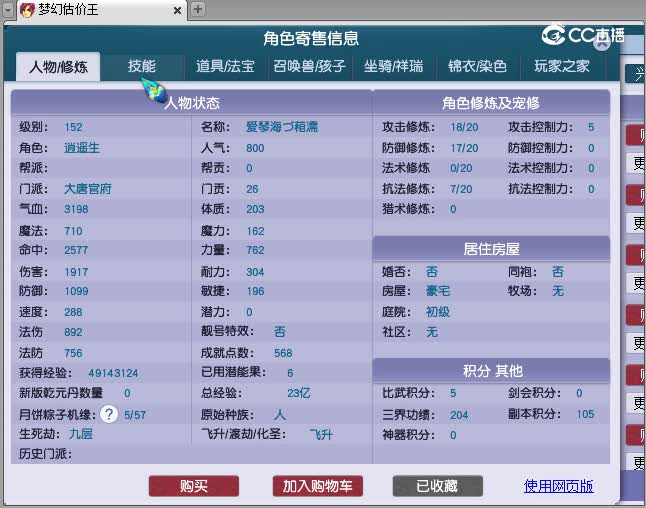
Task: Open the 玩家之家 tab
Action: [562, 66]
